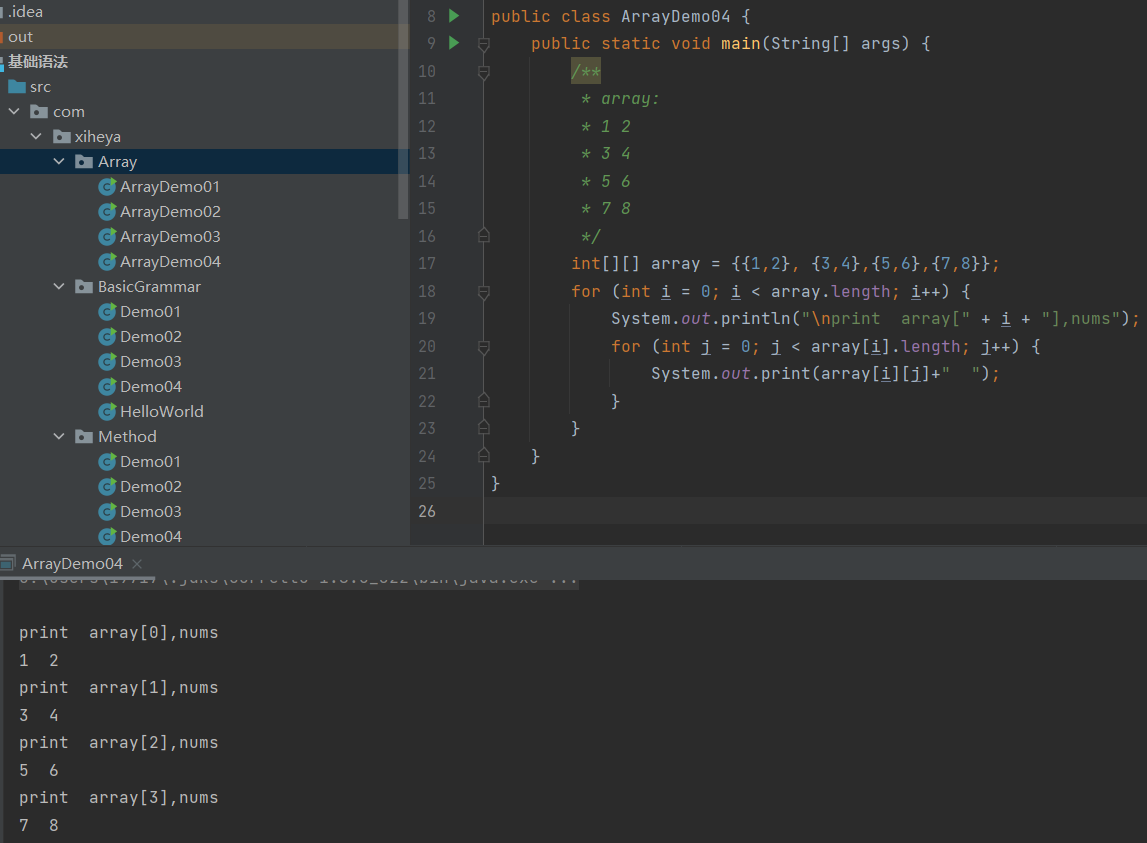Click the class icon of Demo01 under Method

click(108, 462)
